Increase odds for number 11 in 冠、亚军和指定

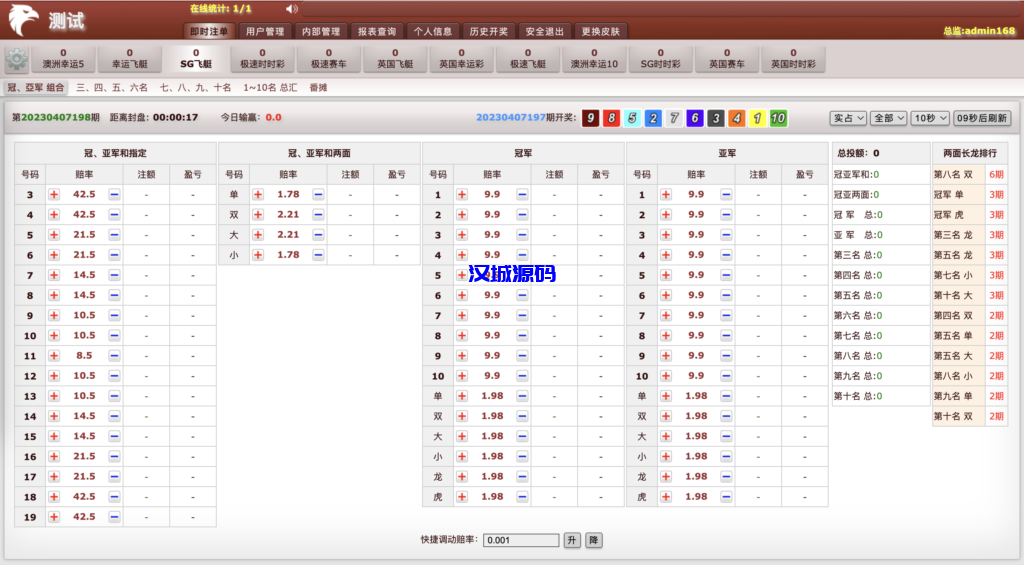[54, 356]
